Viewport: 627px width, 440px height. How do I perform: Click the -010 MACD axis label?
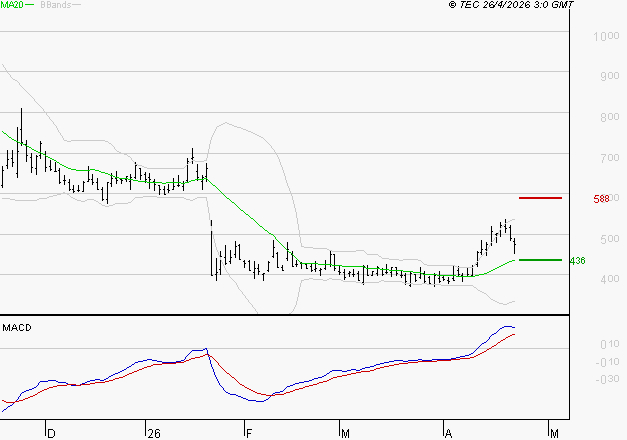tap(607, 362)
